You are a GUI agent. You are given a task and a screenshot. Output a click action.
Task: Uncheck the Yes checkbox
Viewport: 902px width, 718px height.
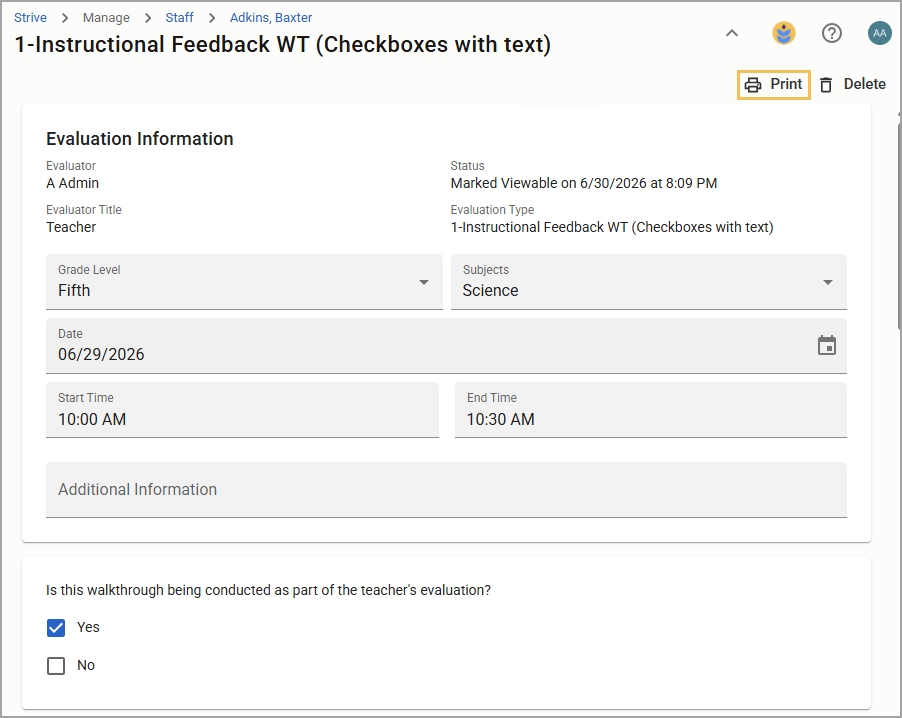pyautogui.click(x=56, y=628)
